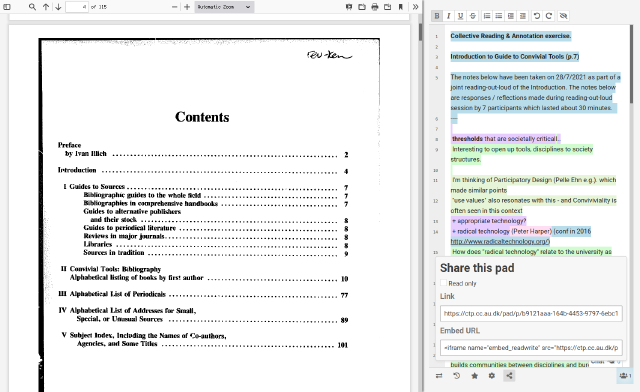640x392 pixels.
Task: Go to the previous PDF page
Action: click(46, 7)
